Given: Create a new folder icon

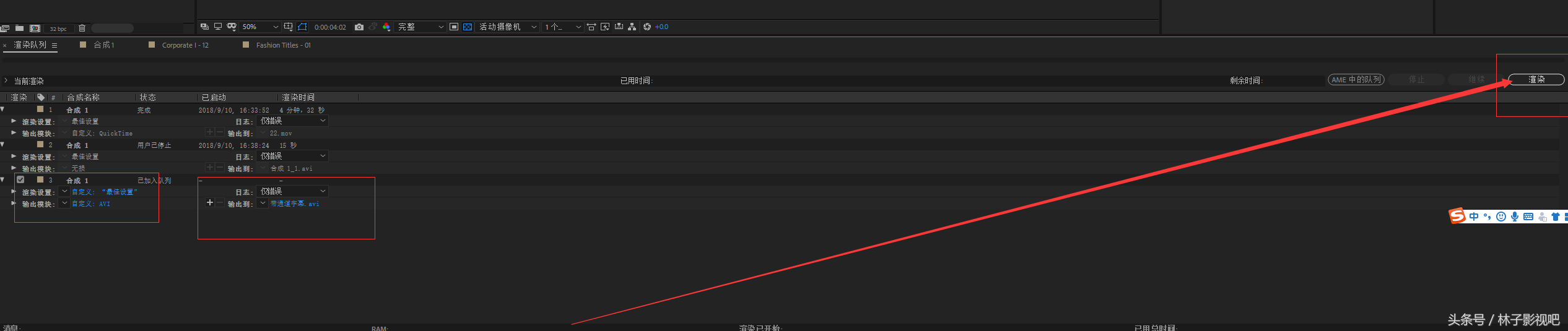Looking at the screenshot, I should point(20,28).
